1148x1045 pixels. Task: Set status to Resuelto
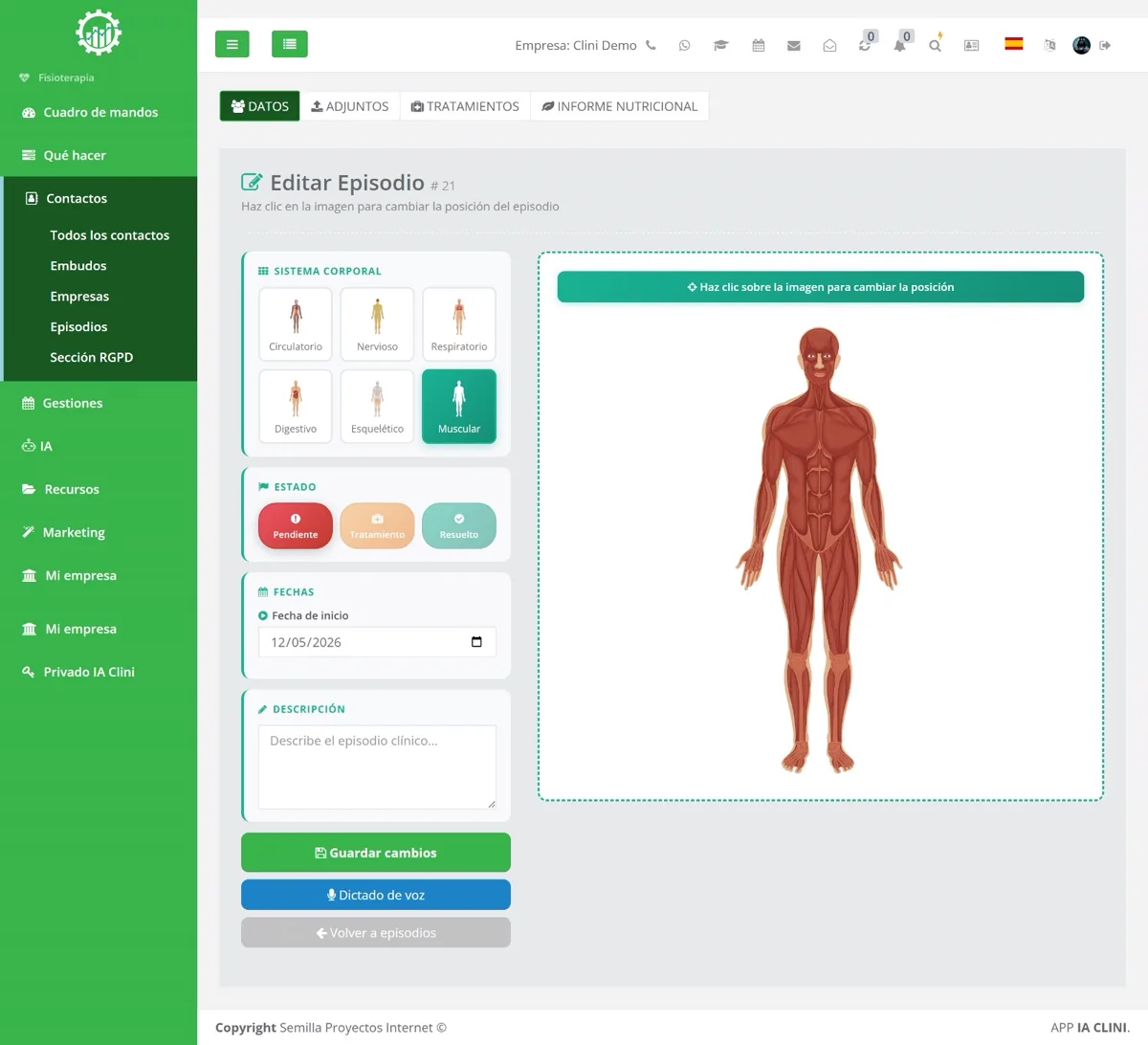pos(459,525)
